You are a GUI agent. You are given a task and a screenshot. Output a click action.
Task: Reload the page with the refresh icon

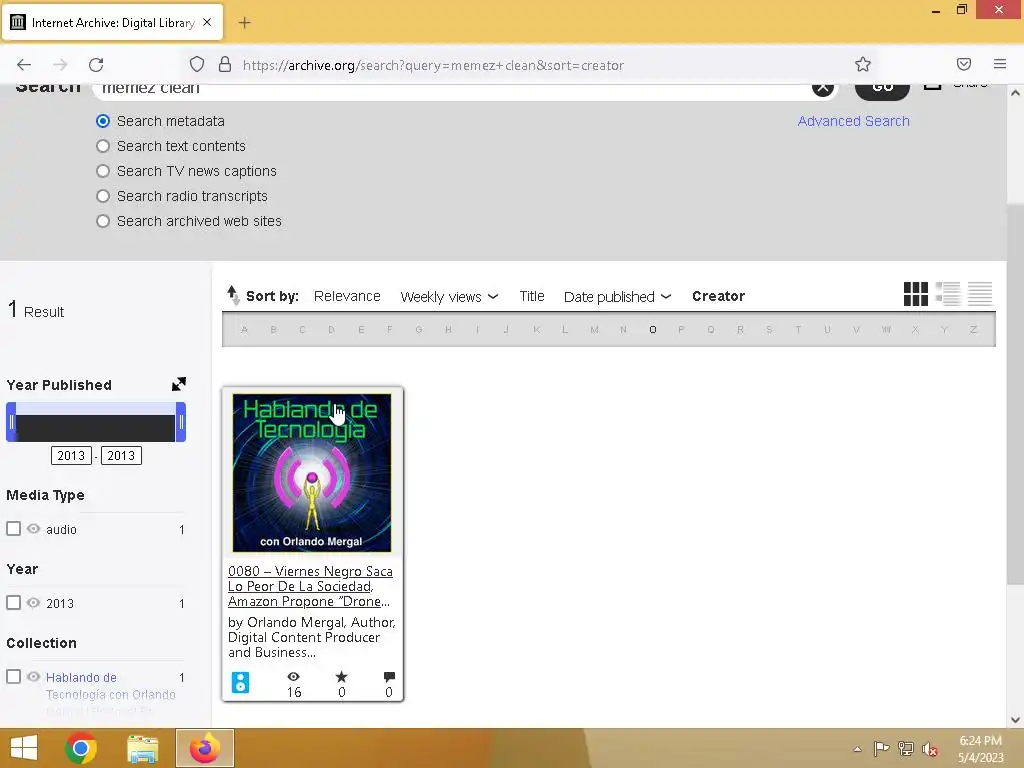pyautogui.click(x=96, y=65)
